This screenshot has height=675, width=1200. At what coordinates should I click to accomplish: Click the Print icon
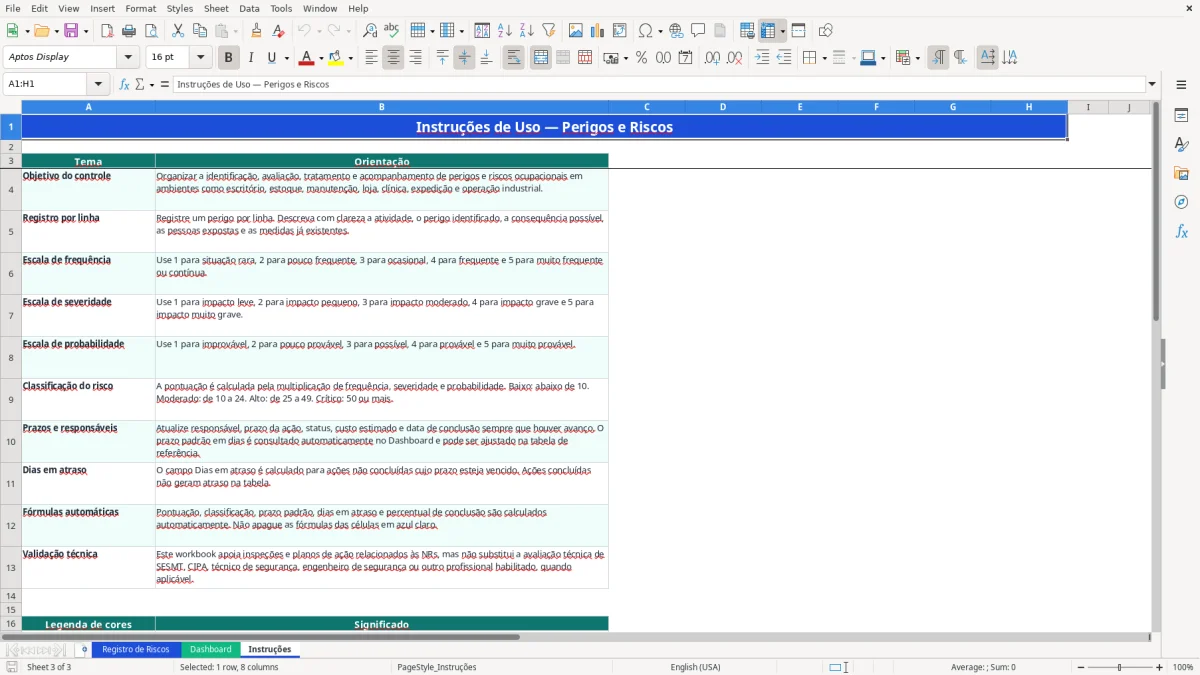(129, 31)
